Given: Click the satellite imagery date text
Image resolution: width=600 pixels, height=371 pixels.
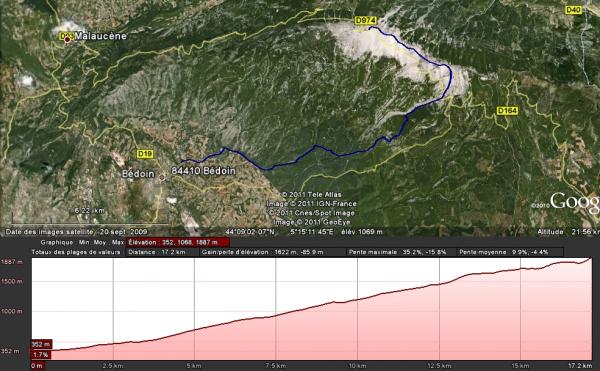Looking at the screenshot, I should [x=77, y=232].
